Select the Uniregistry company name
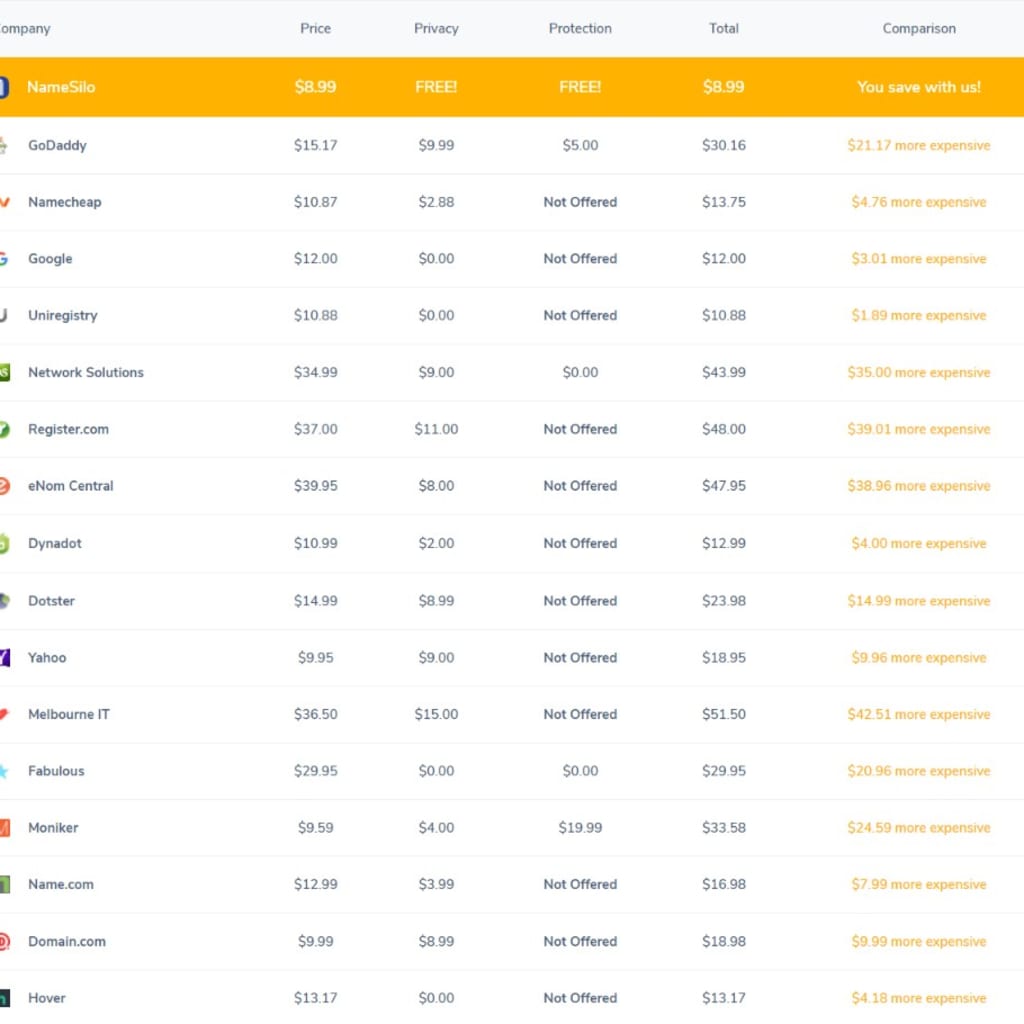The height and width of the screenshot is (1024, 1024). coord(63,315)
